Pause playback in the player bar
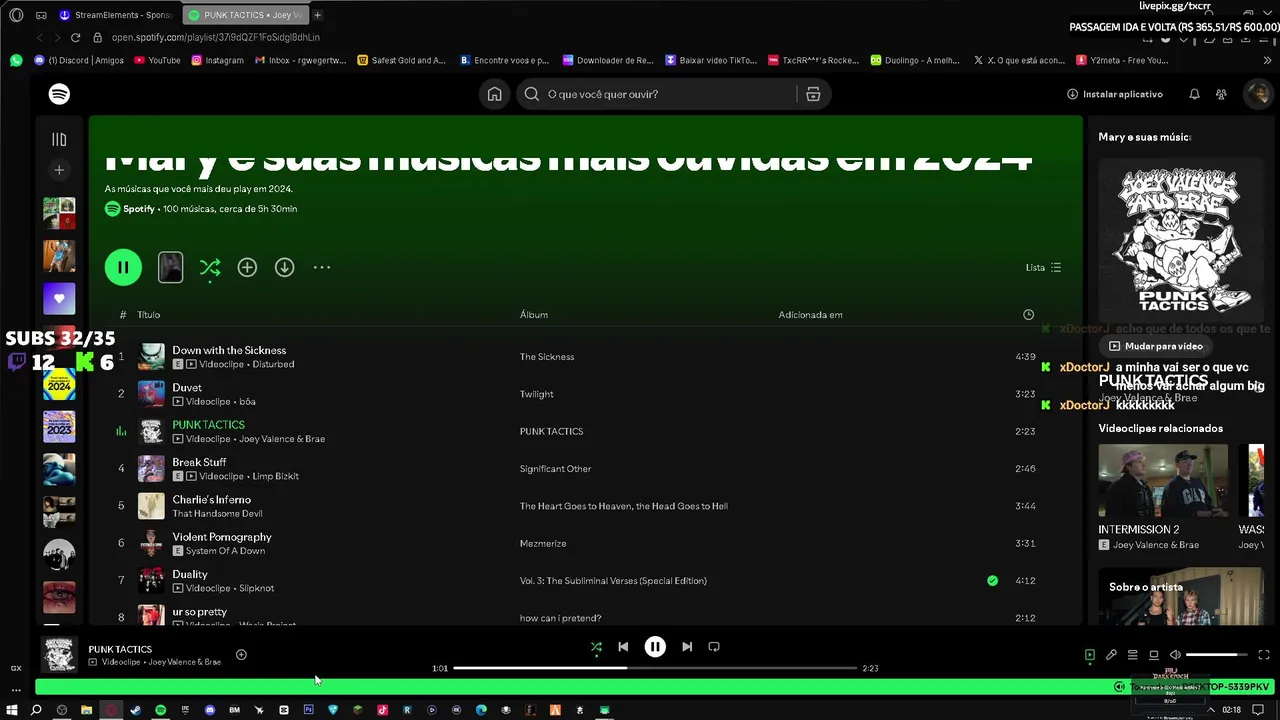Viewport: 1280px width, 720px height. tap(655, 647)
